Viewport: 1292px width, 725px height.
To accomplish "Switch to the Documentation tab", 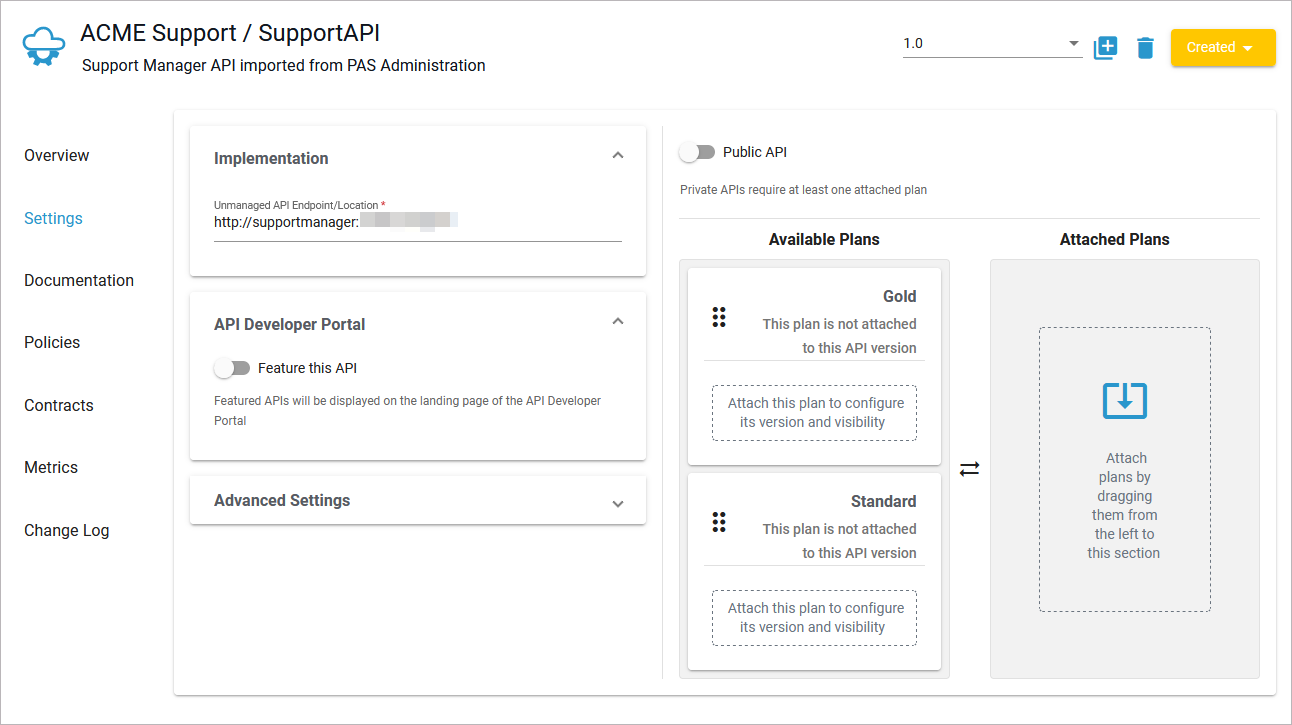I will click(79, 280).
